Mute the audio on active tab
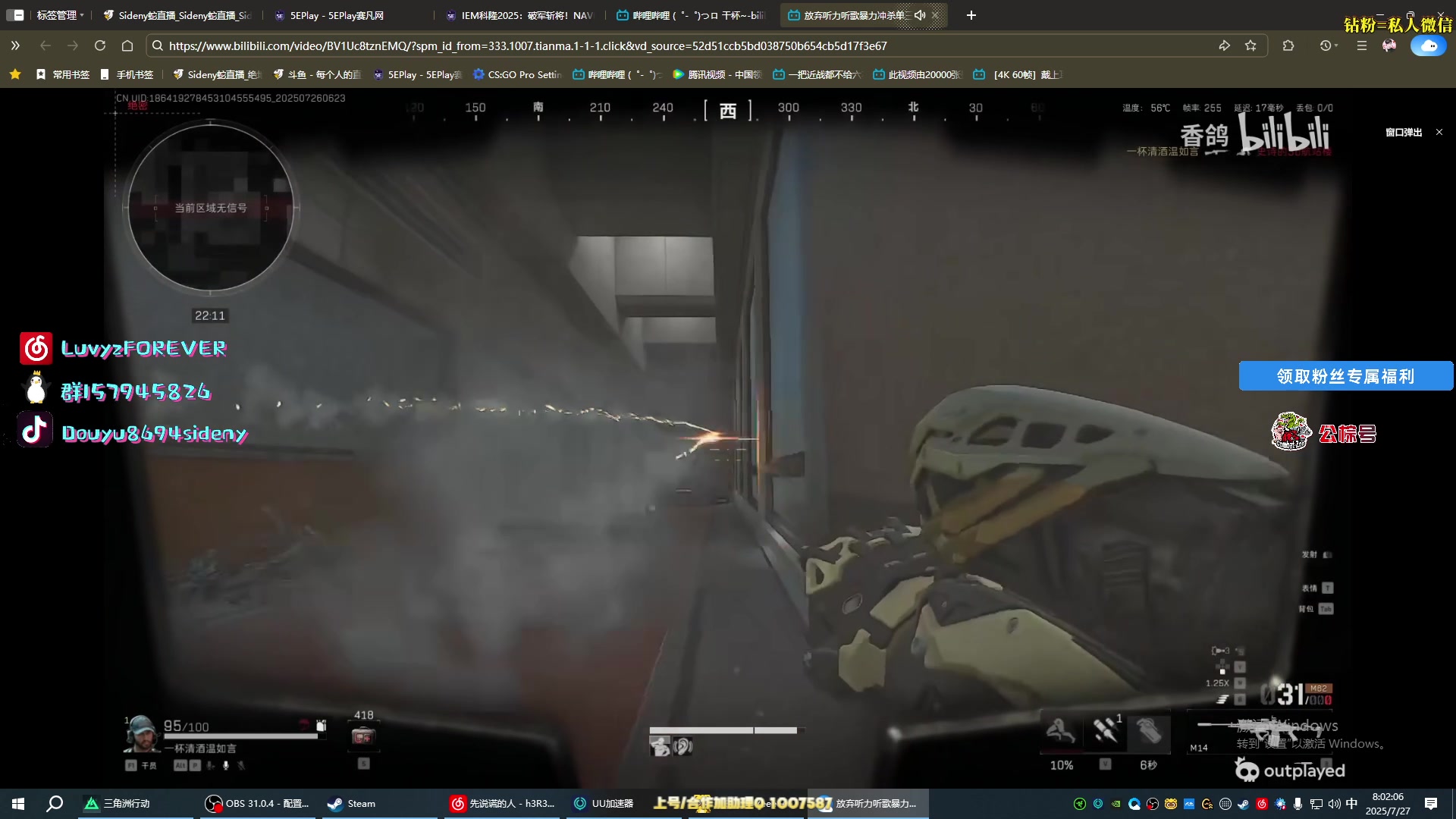The height and width of the screenshot is (819, 1456). point(920,15)
